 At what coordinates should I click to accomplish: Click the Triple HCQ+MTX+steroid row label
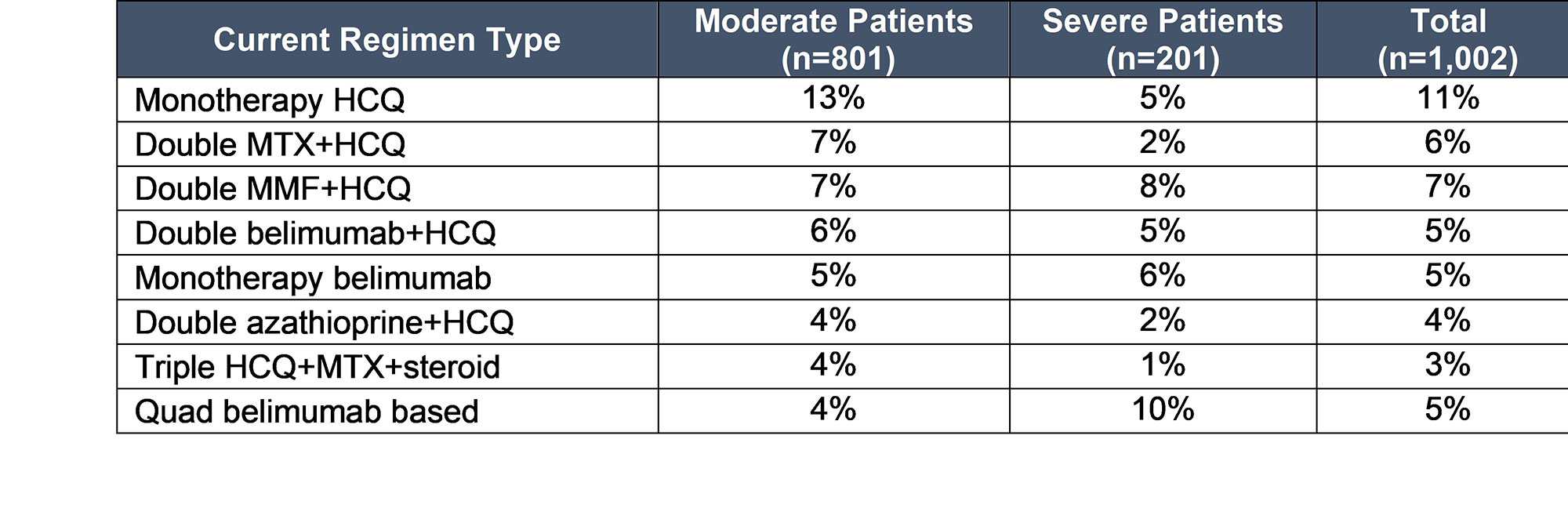point(317,367)
